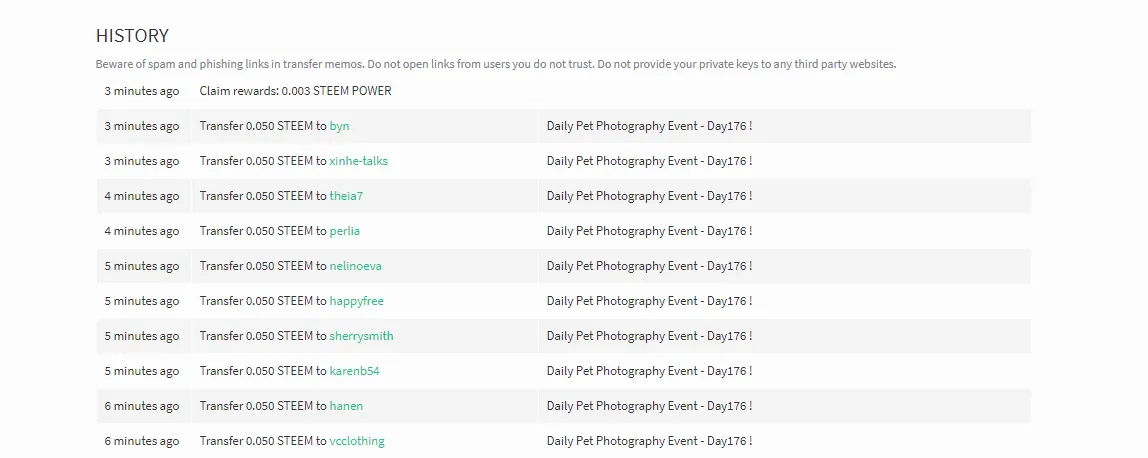Viewport: 1148px width, 458px height.
Task: Open vcclothing account link
Action: click(x=357, y=441)
